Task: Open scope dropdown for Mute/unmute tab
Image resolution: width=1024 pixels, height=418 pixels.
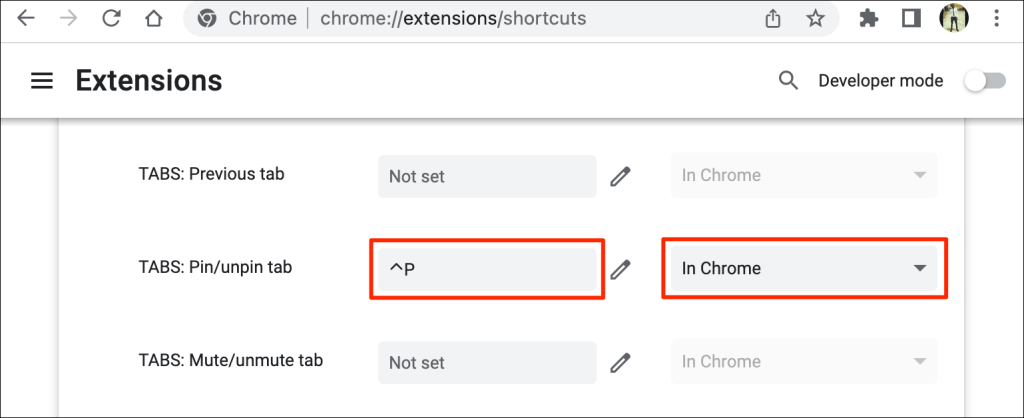Action: tap(804, 362)
